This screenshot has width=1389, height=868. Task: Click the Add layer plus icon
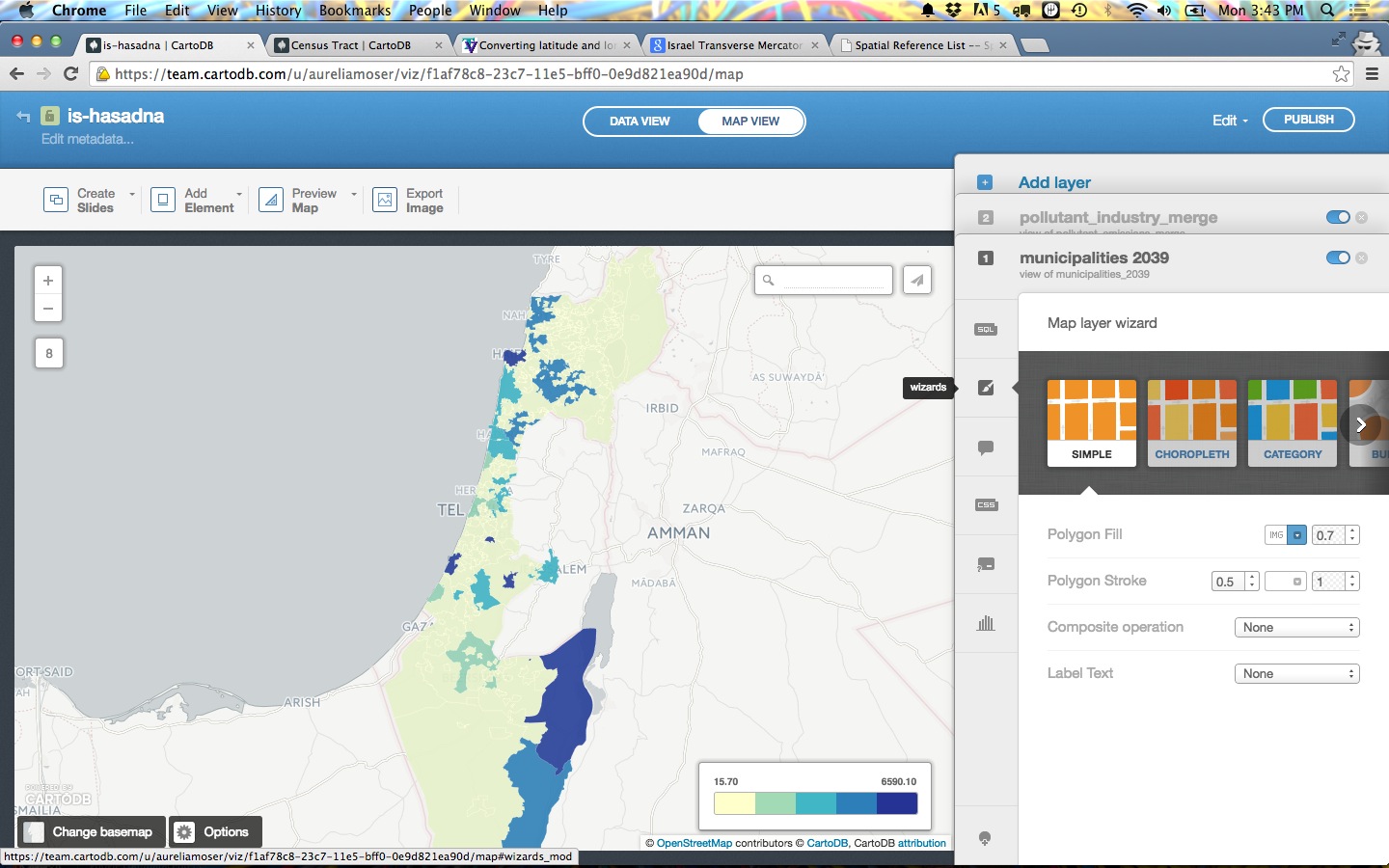[985, 182]
